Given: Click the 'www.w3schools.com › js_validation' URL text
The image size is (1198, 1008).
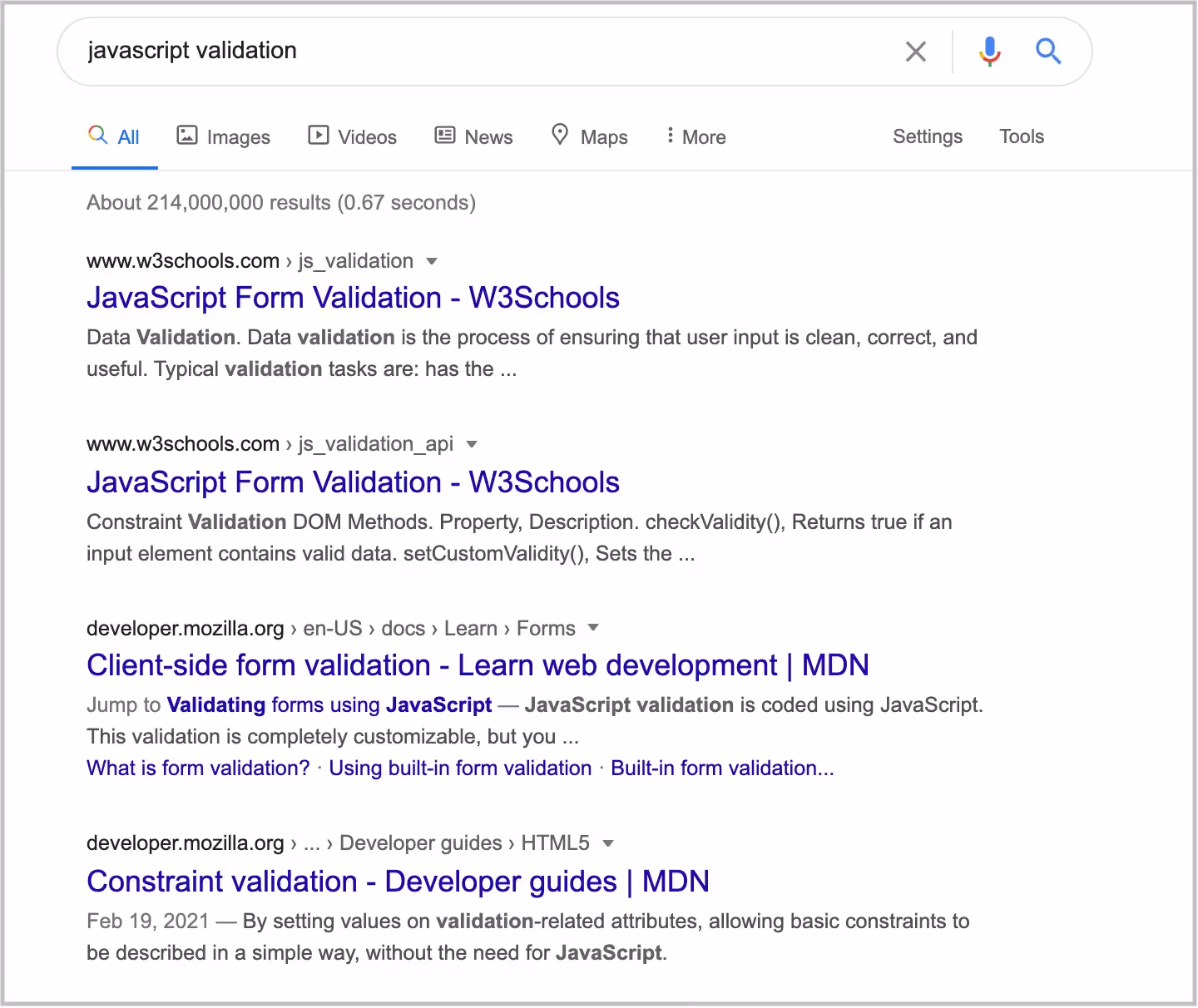Looking at the screenshot, I should point(250,261).
